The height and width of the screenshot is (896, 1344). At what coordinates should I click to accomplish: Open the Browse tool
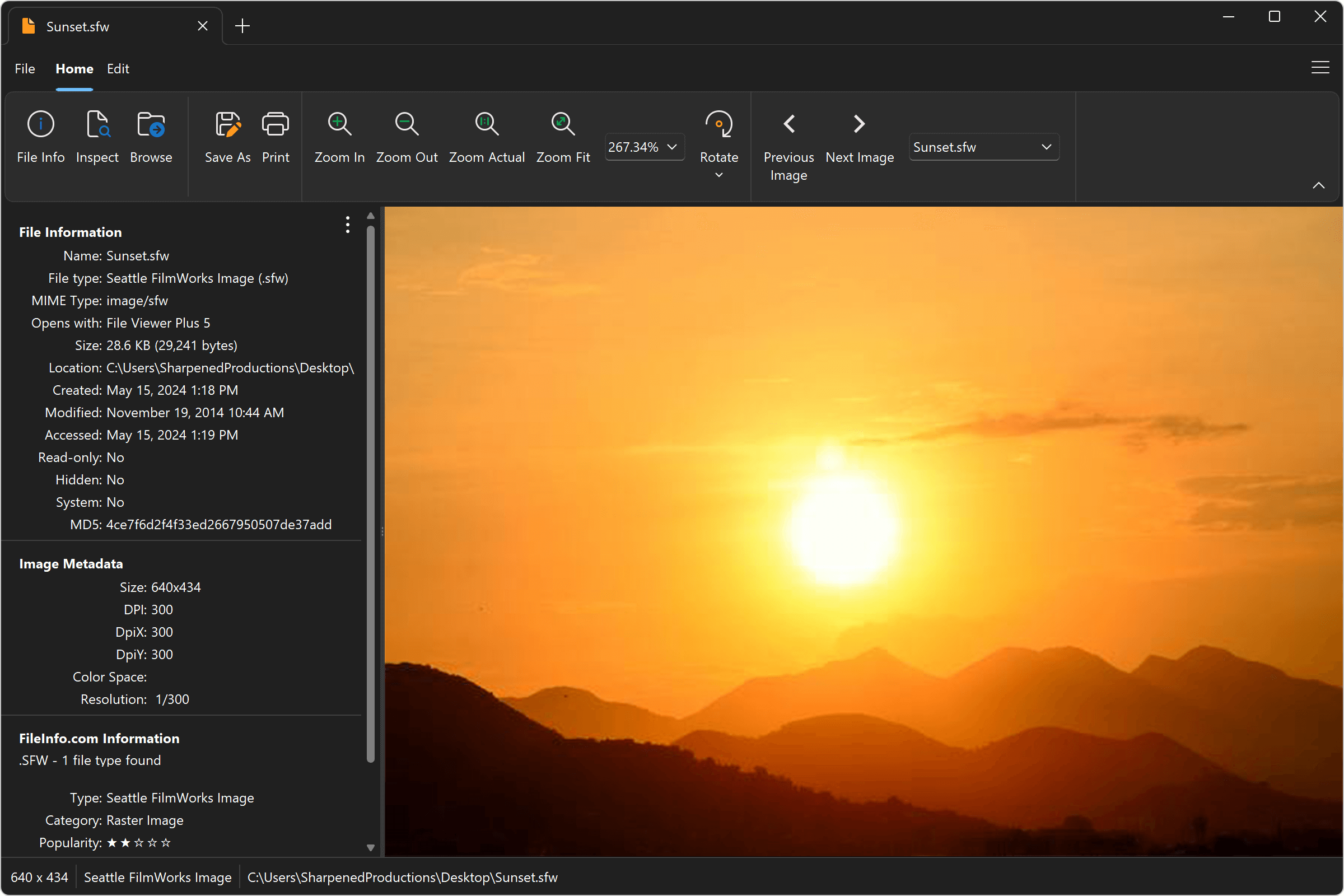tap(150, 137)
